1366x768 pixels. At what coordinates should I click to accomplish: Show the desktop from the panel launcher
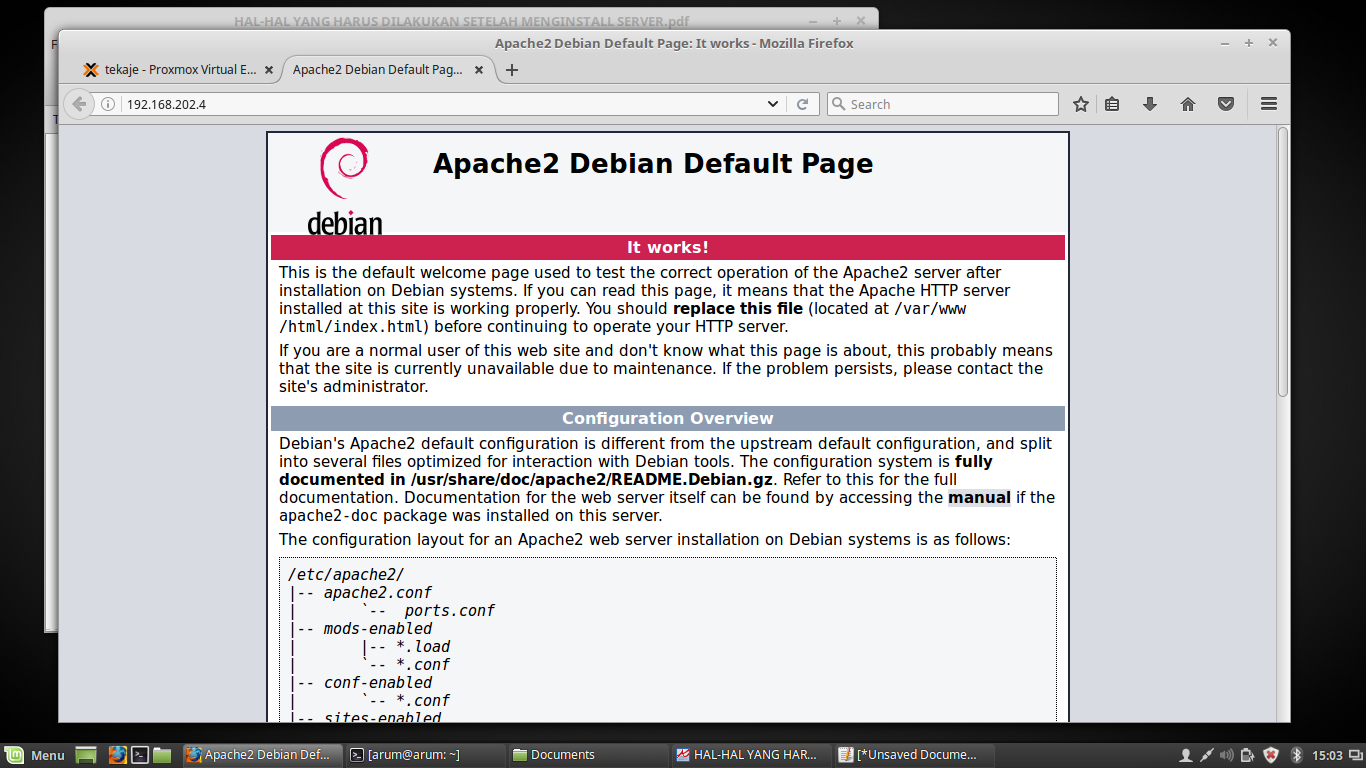click(86, 755)
